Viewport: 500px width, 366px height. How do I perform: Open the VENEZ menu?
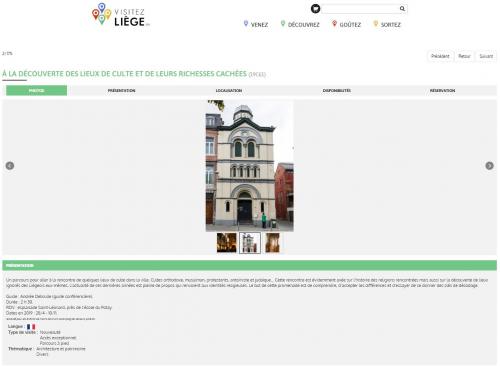pos(259,25)
